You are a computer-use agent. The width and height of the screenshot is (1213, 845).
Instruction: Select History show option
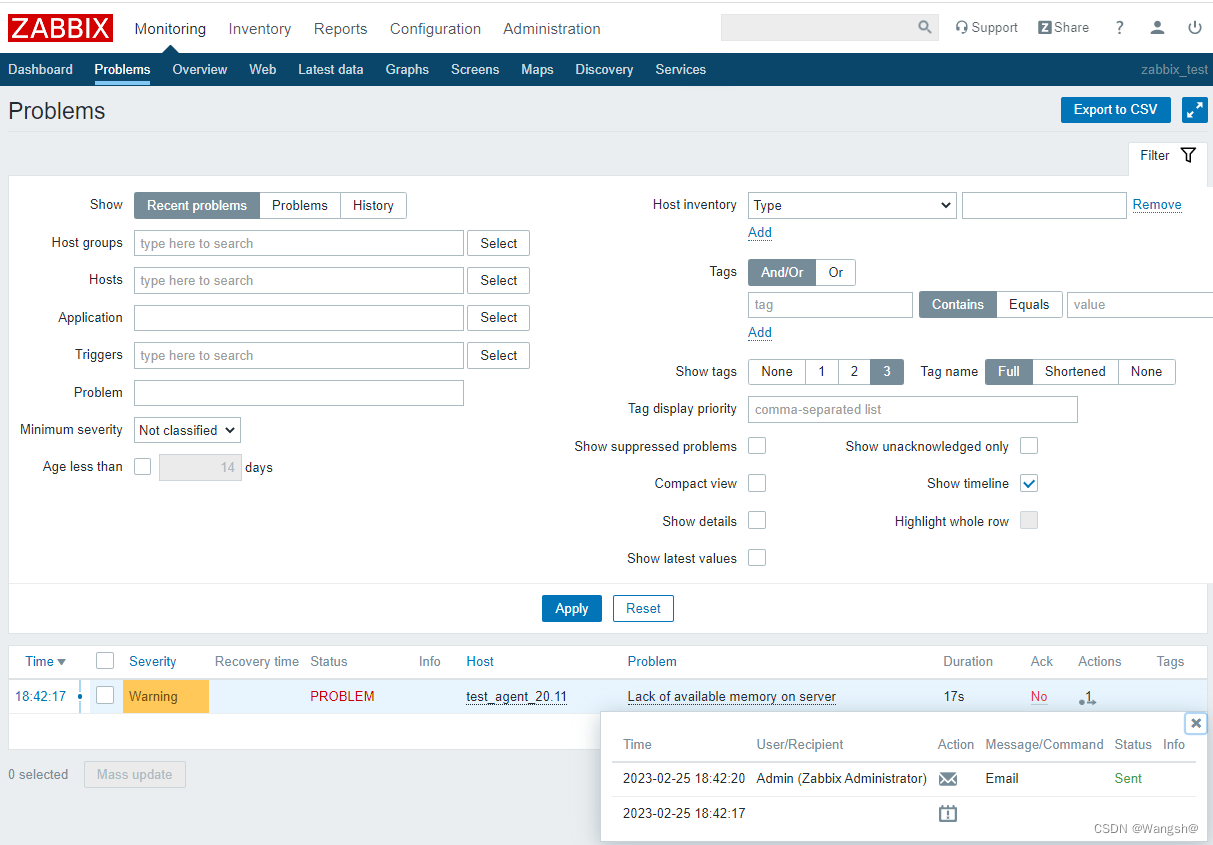click(x=373, y=206)
